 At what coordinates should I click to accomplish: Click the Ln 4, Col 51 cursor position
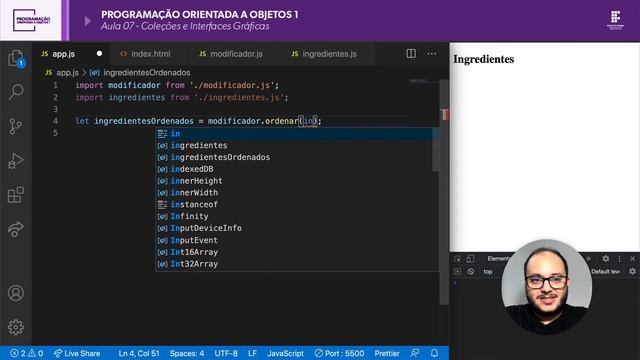point(139,353)
